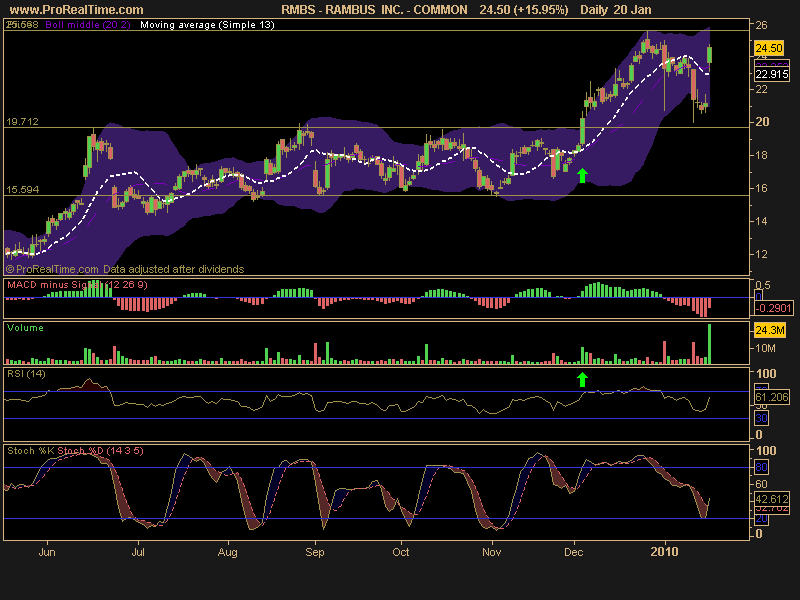Select the Moving average (Simple 13) label
The image size is (800, 600).
click(x=207, y=24)
